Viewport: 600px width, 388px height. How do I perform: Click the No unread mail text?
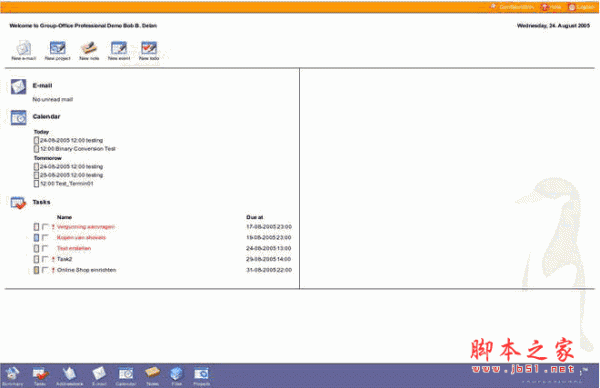[x=52, y=99]
